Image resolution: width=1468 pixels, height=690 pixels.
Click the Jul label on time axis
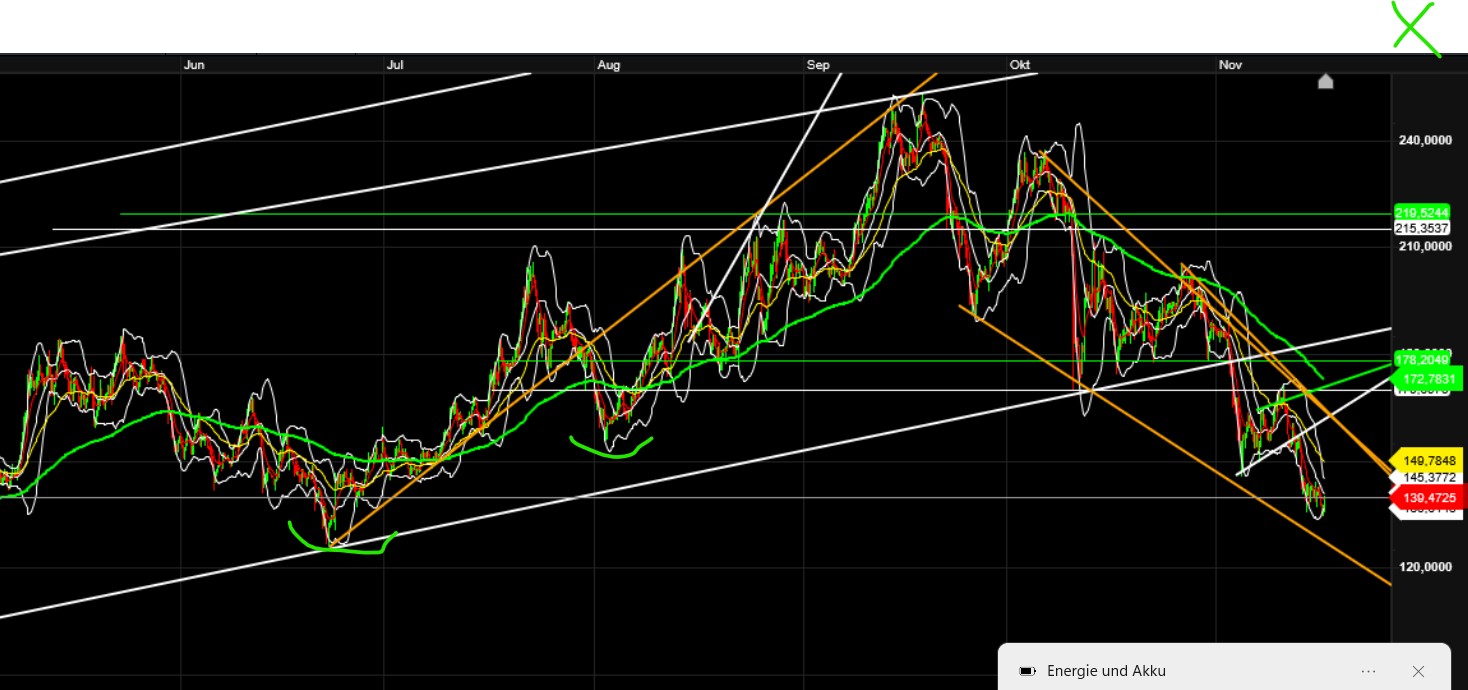point(395,65)
